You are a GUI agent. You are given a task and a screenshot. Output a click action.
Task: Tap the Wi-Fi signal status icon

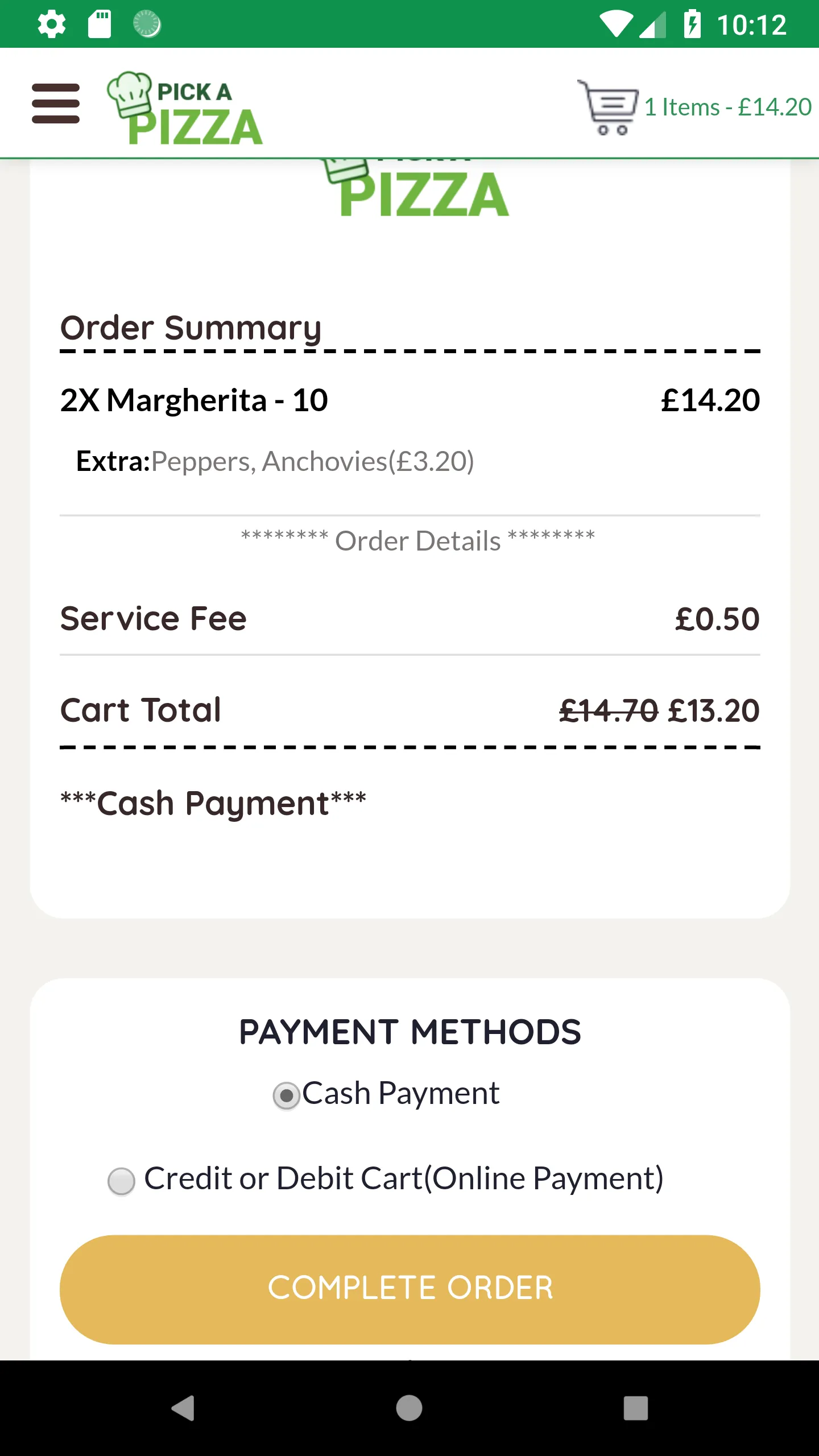tap(616, 25)
